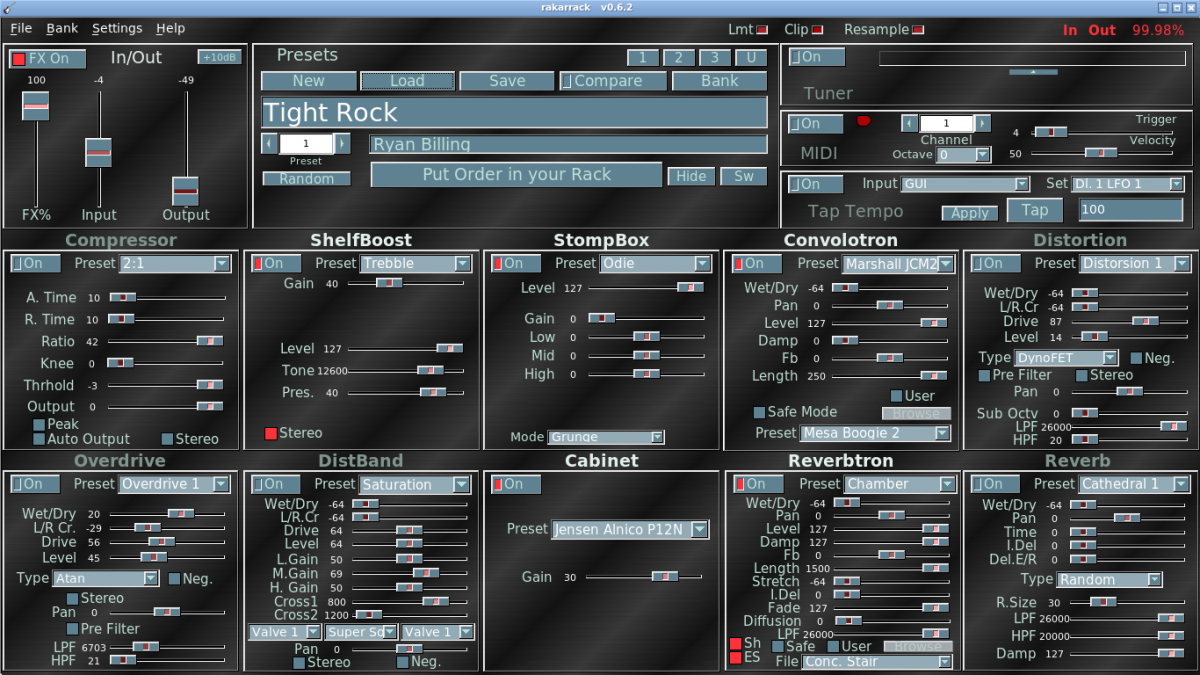
Task: Click the Load preset button
Action: (408, 81)
